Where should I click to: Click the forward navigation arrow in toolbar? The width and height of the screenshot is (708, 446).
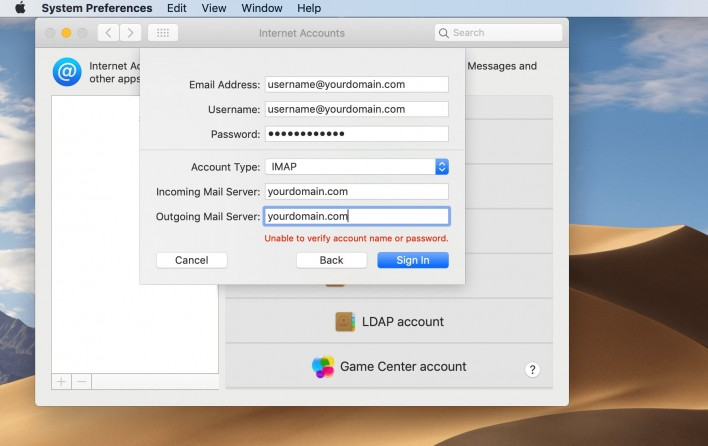(130, 33)
